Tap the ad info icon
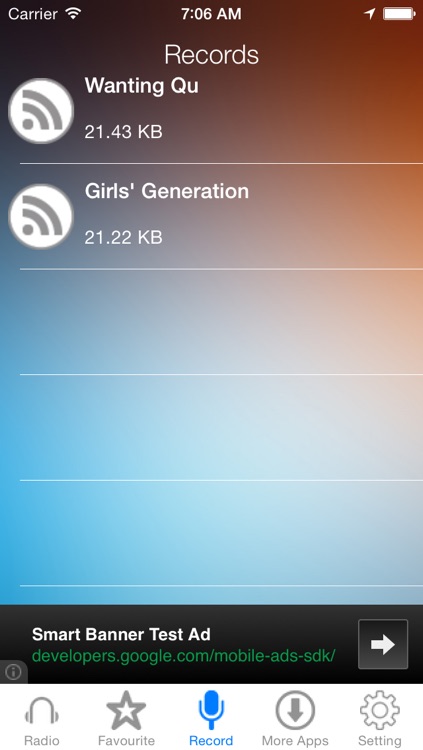Viewport: 423px width, 750px height. tap(13, 672)
